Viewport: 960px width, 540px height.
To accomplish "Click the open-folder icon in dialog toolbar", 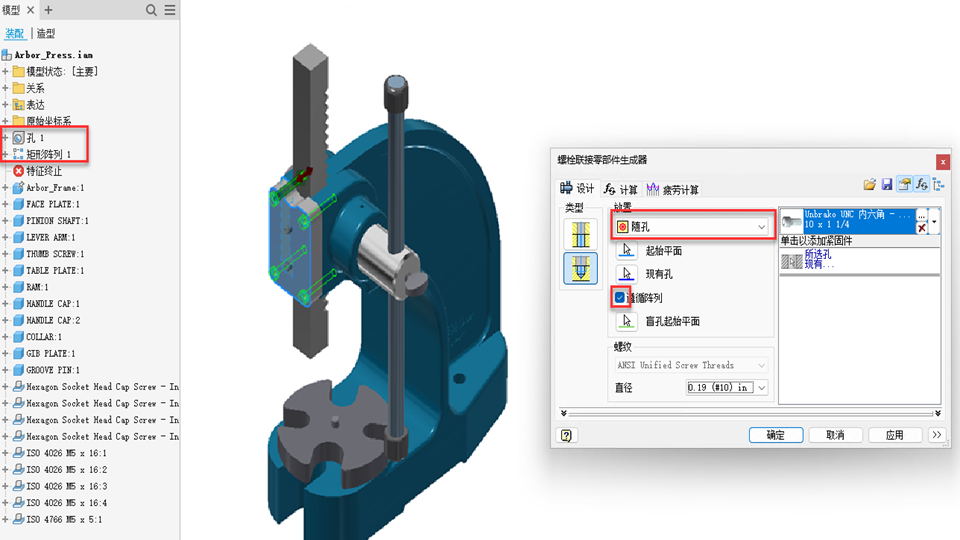I will pos(869,184).
